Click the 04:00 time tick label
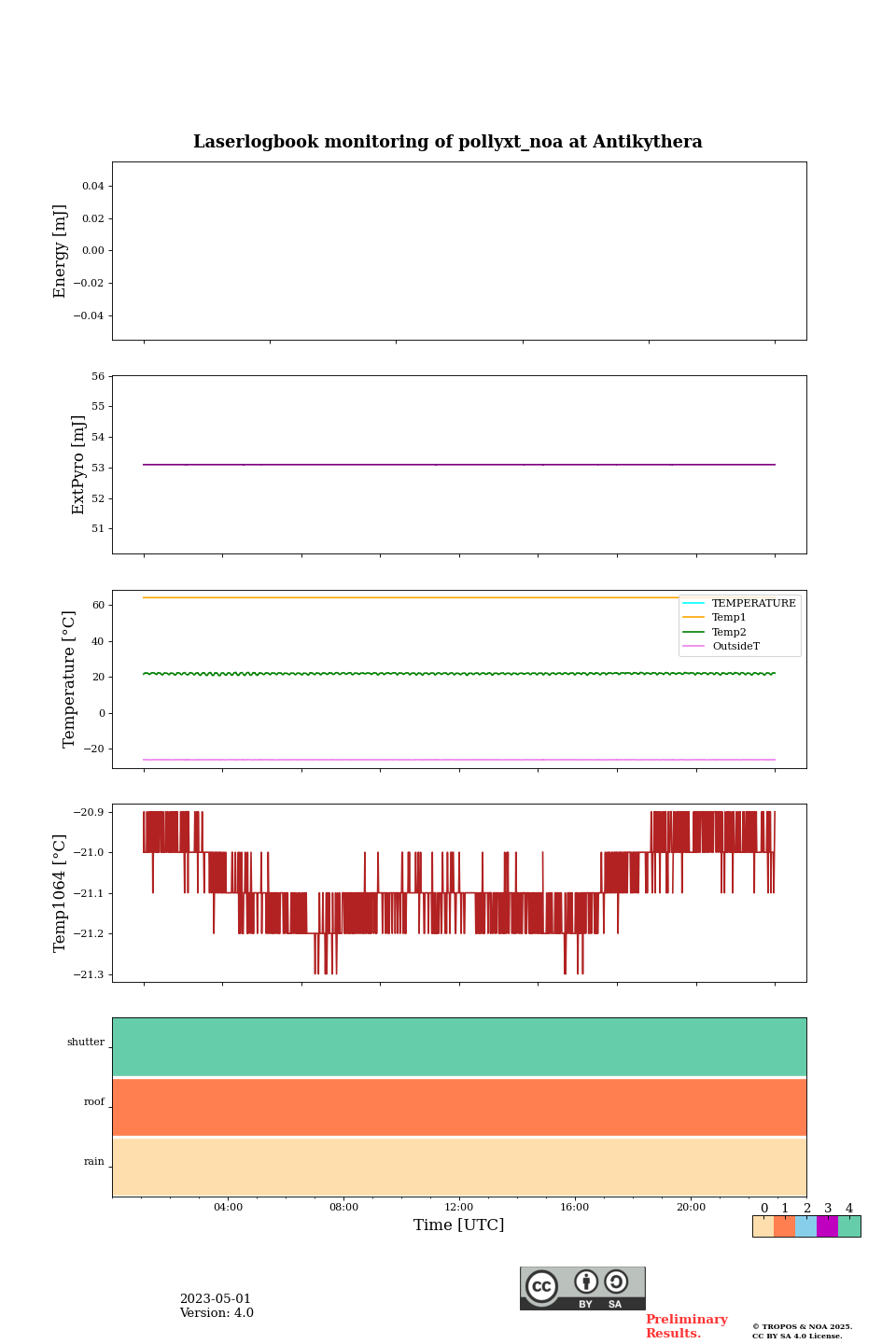 point(228,1207)
